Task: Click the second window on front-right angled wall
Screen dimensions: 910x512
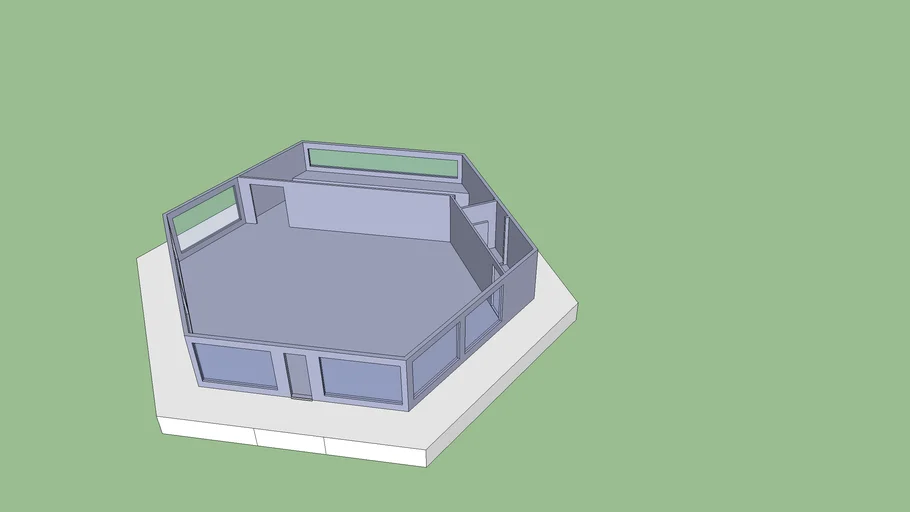Action: tap(480, 322)
